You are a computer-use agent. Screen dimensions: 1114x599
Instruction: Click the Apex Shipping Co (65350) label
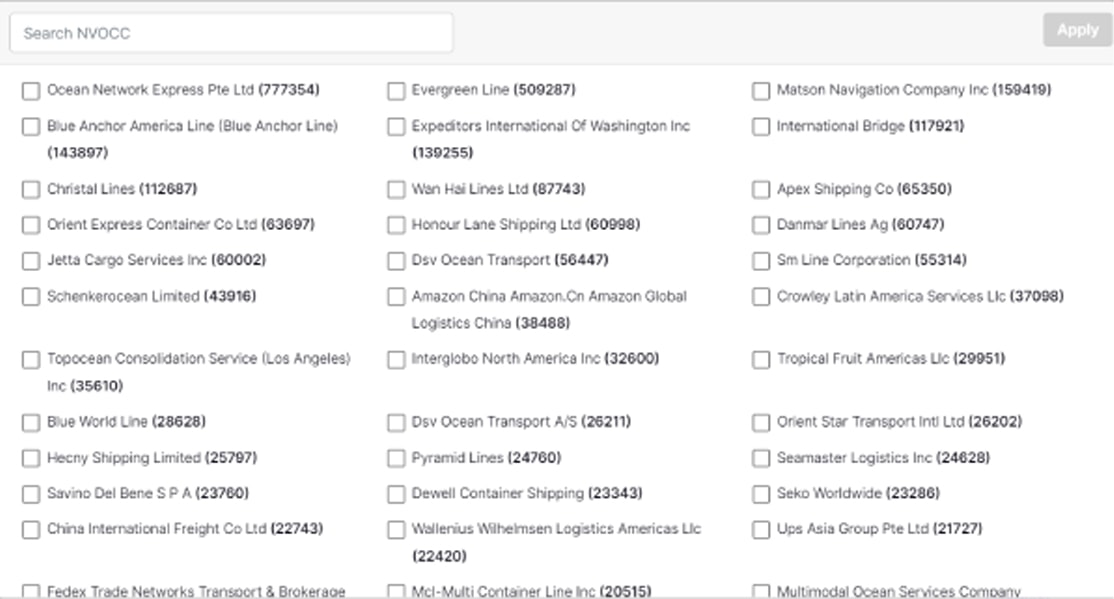[864, 189]
